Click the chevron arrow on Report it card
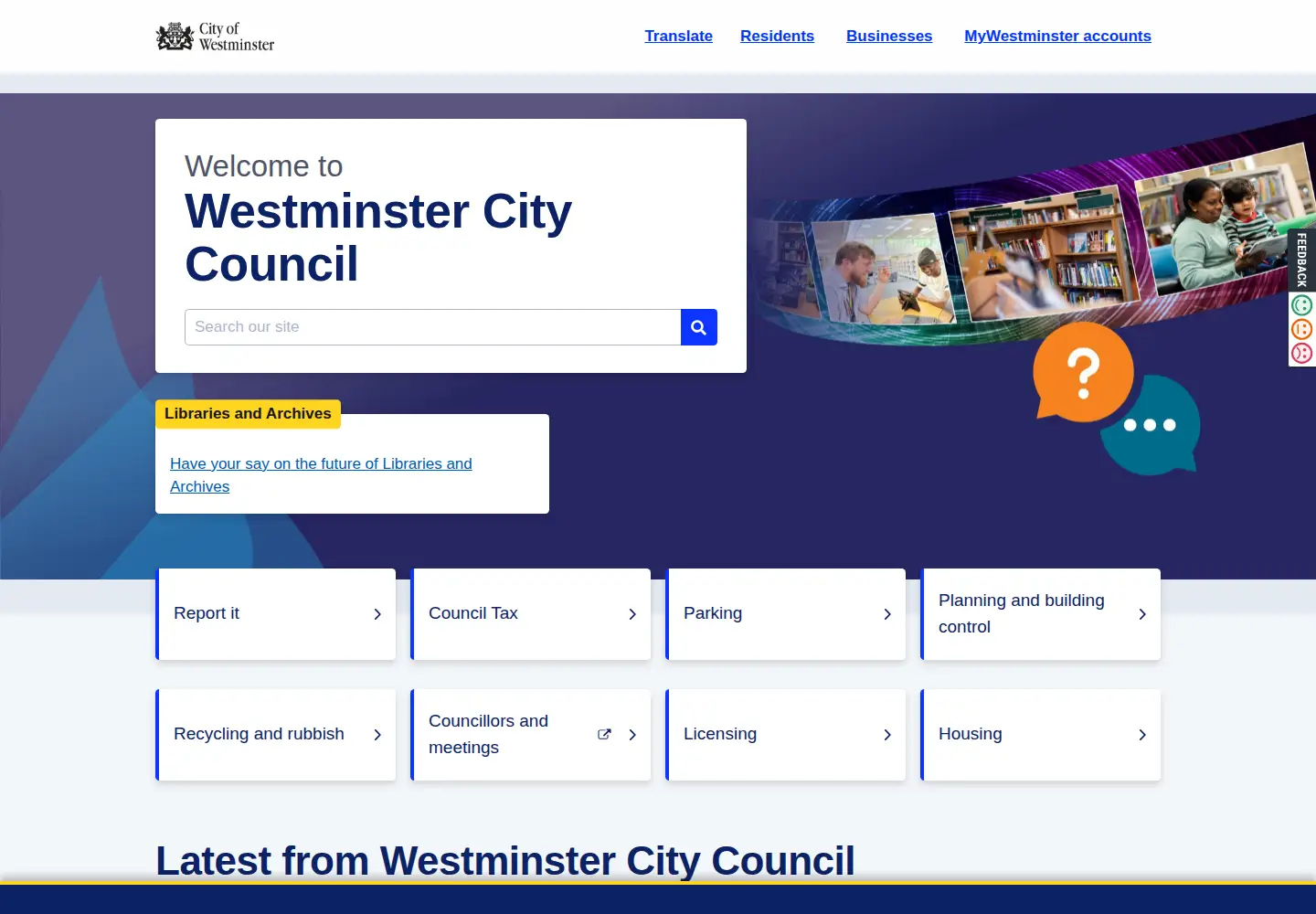This screenshot has width=1316, height=914. coord(377,614)
